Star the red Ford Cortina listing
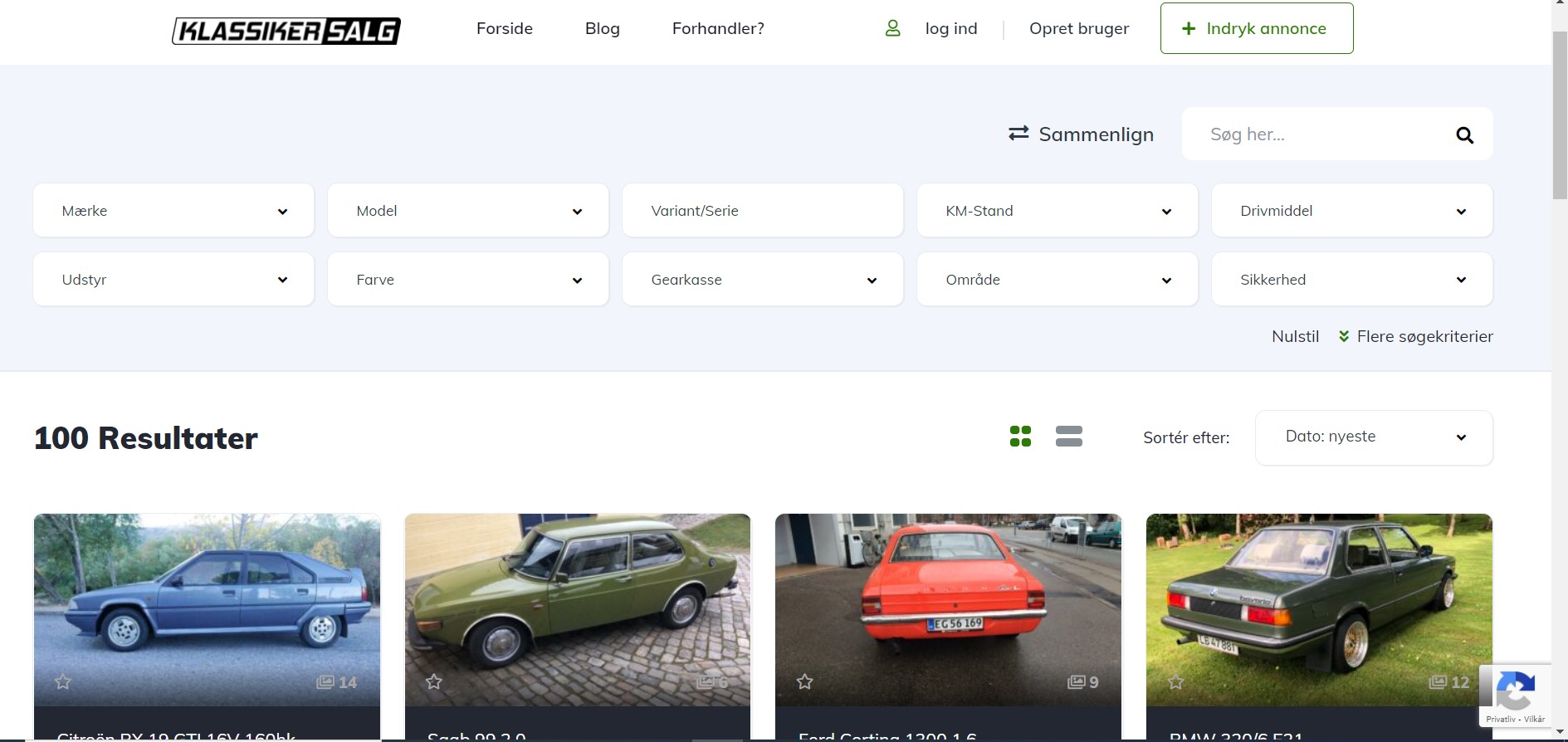1568x742 pixels. tap(804, 682)
